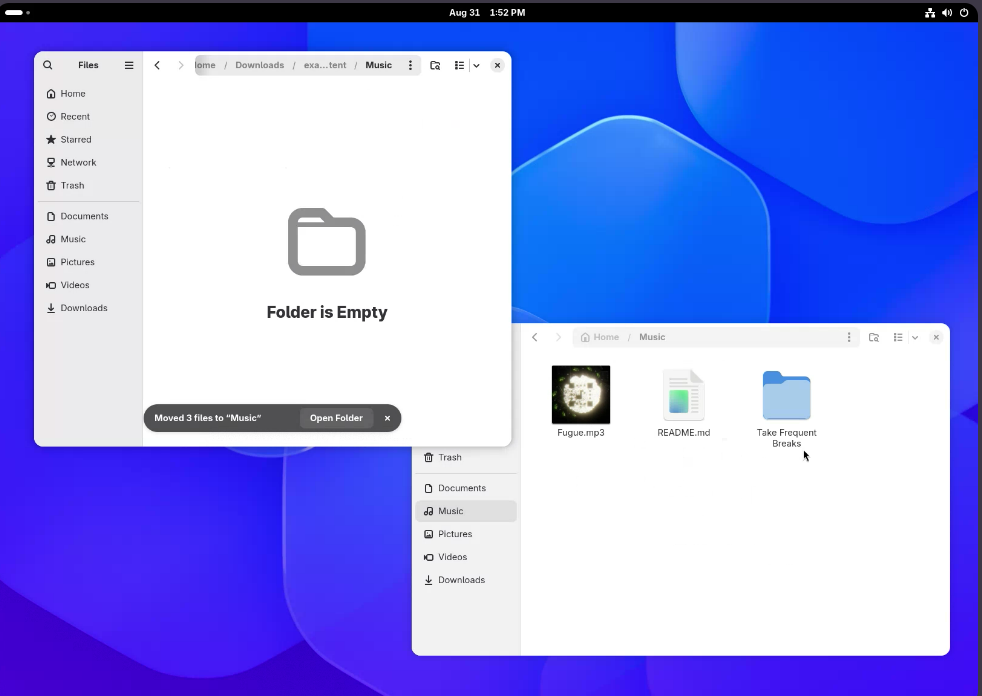
Task: Open Pictures in rear window sidebar
Action: [x=466, y=534]
